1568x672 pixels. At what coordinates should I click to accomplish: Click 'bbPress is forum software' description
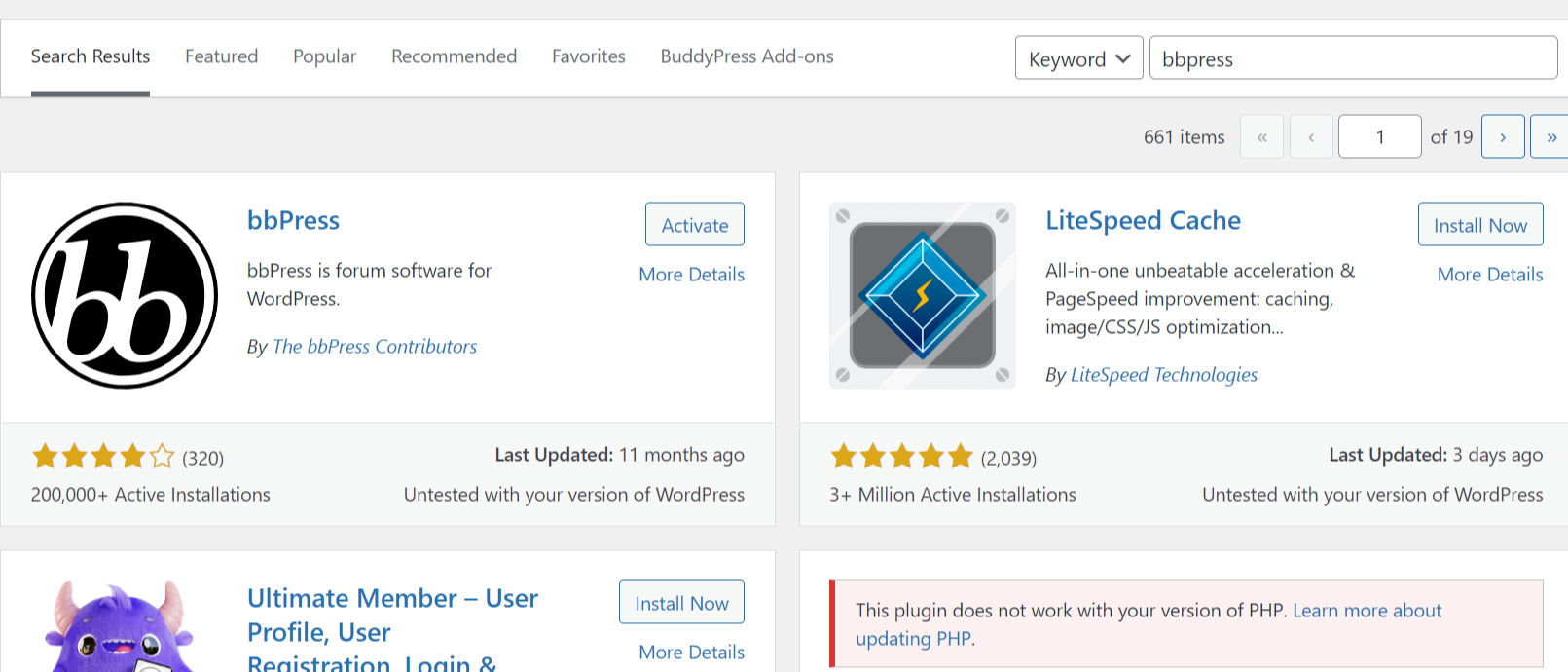[x=369, y=284]
